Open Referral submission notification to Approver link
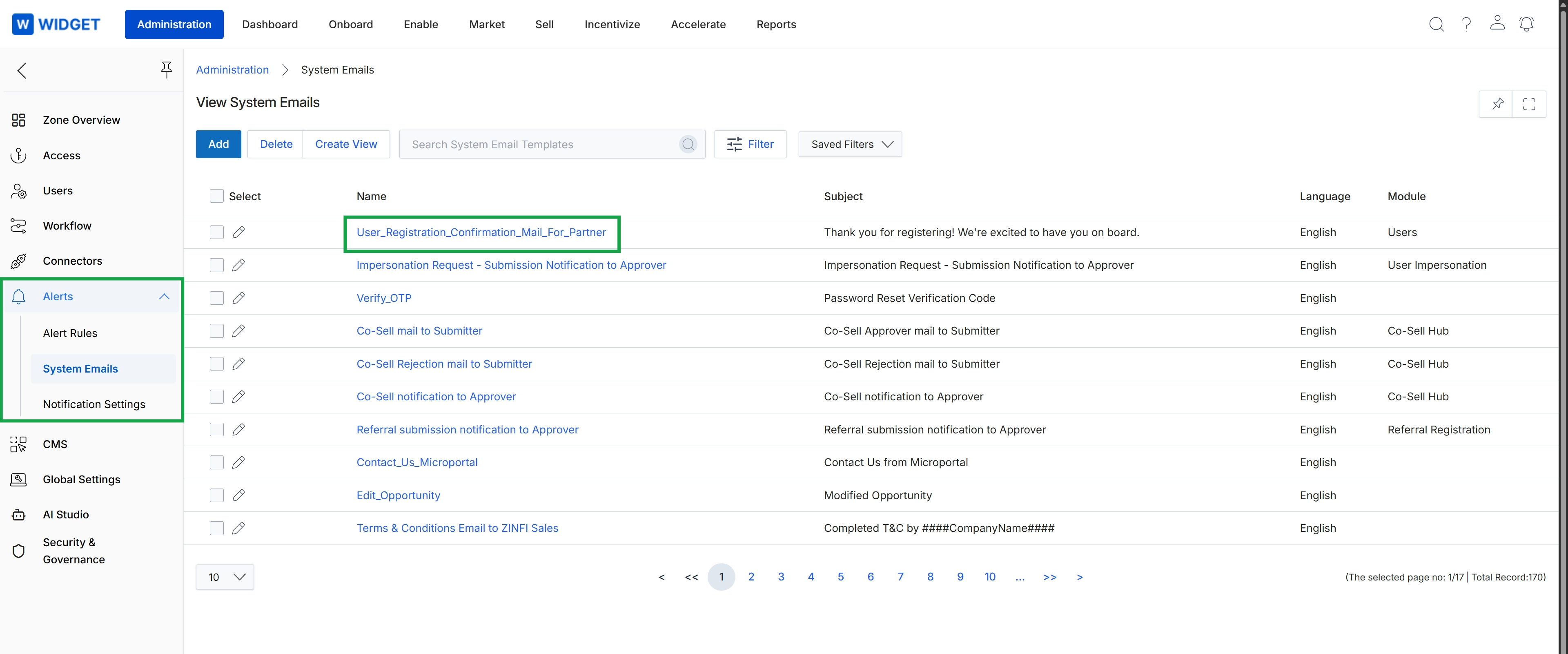The width and height of the screenshot is (1568, 654). point(467,429)
